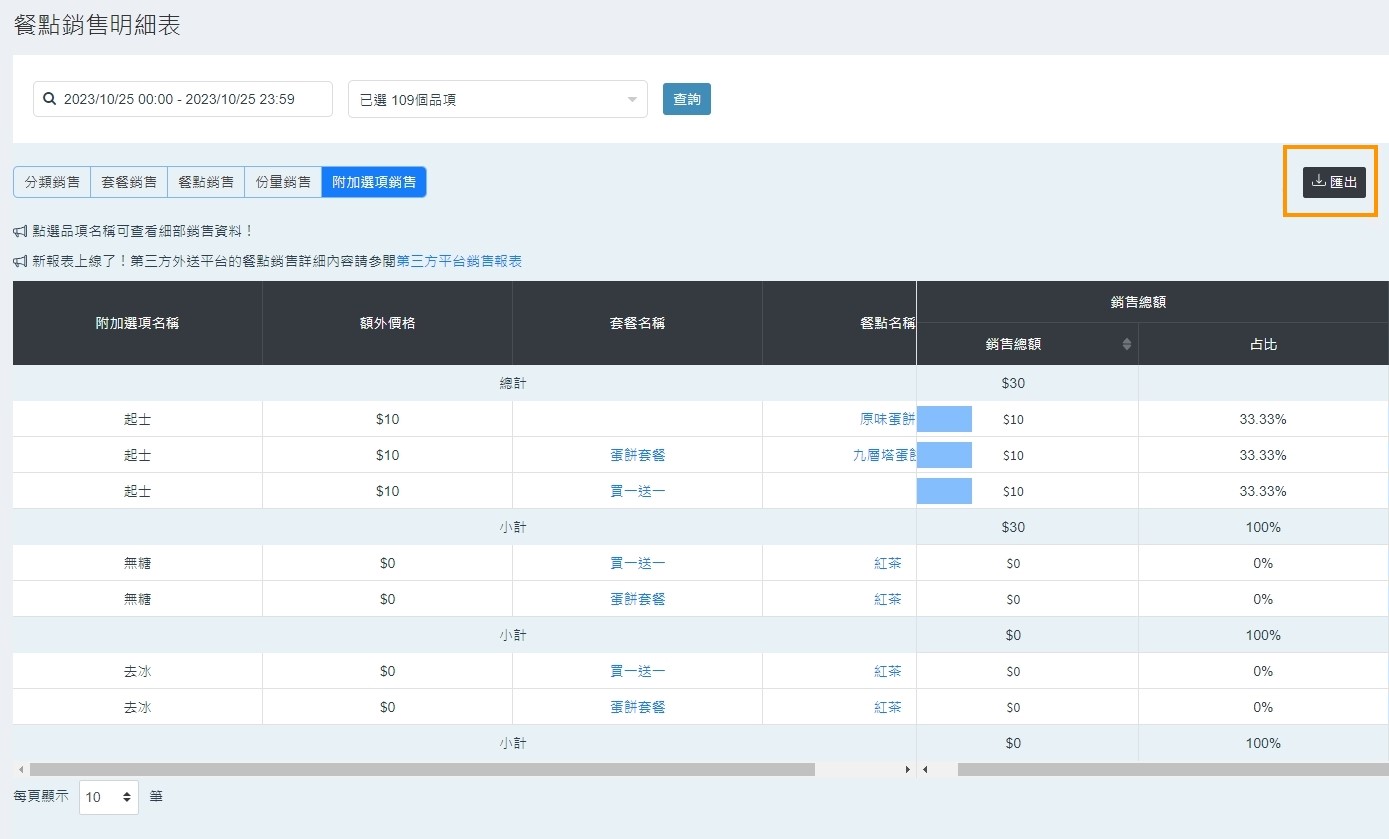Screen dimensions: 1389x839
Task: Switch to the 分類銷售 tab
Action: point(52,182)
